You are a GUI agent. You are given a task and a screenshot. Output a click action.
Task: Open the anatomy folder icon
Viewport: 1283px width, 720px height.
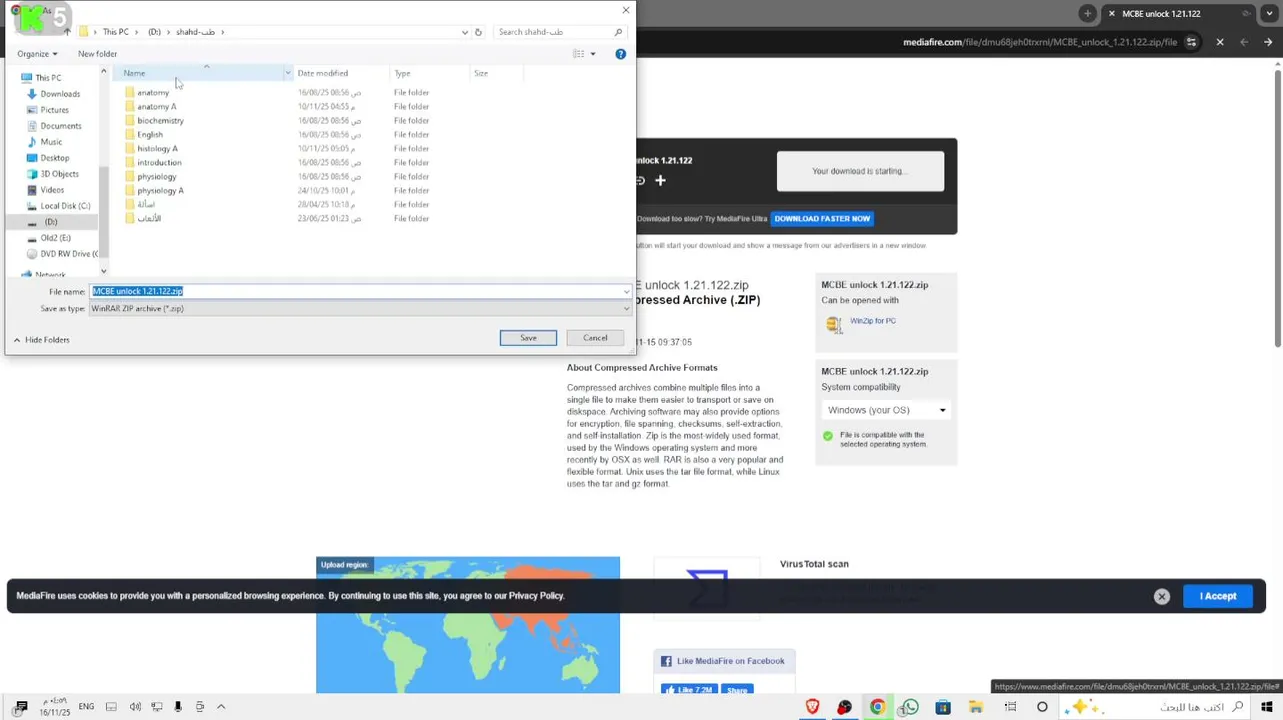[130, 92]
